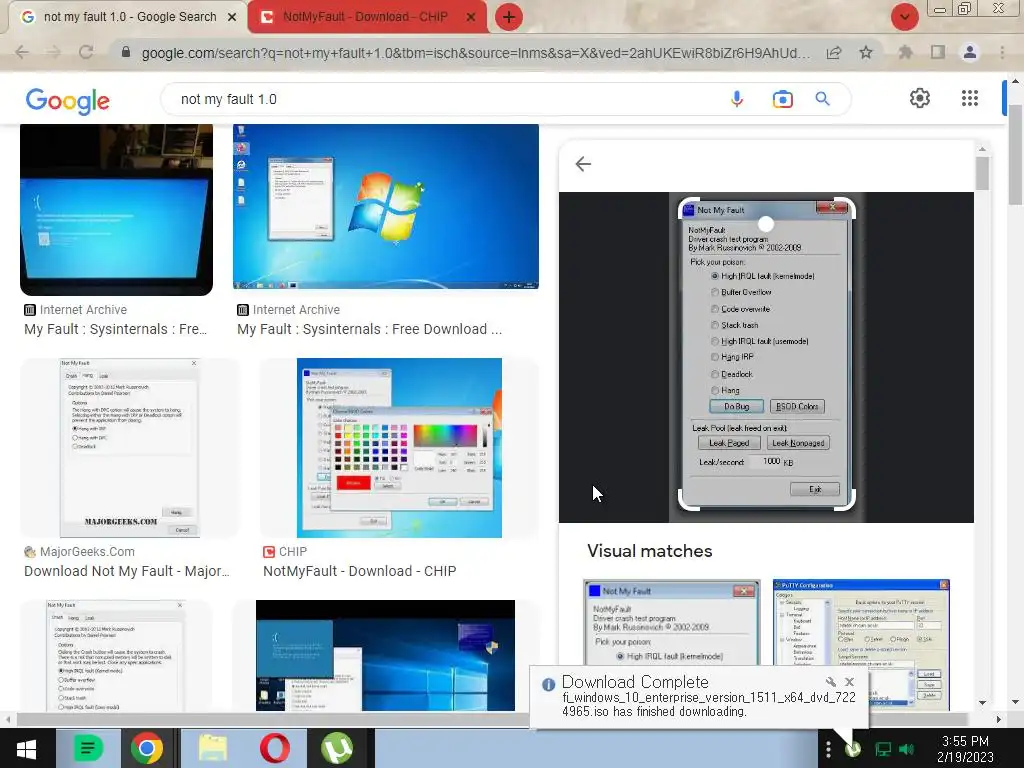Close the NotMyFault CHIP tab
Viewport: 1024px width, 768px height.
[471, 18]
